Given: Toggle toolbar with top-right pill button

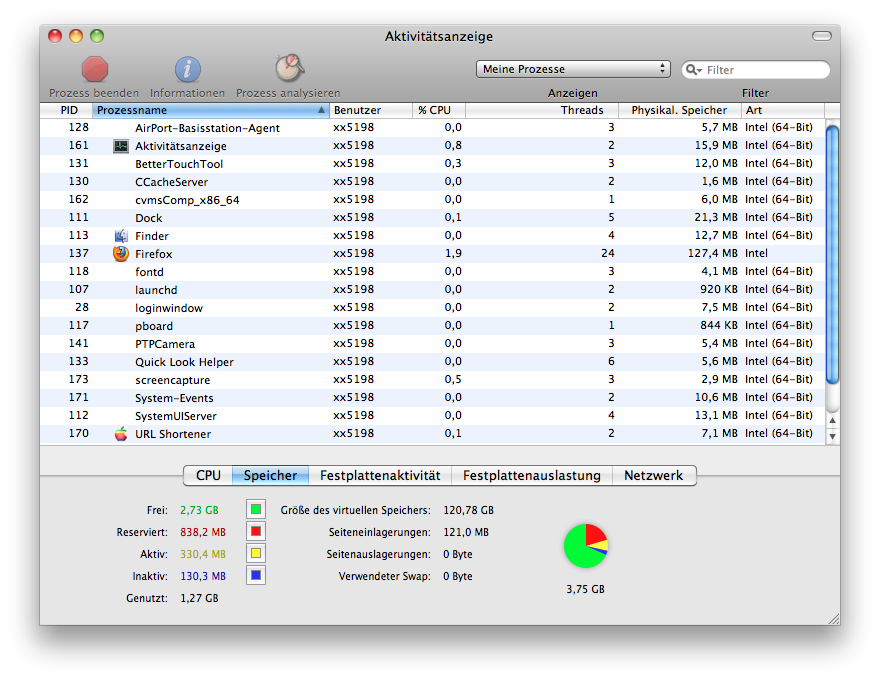Looking at the screenshot, I should (x=821, y=36).
